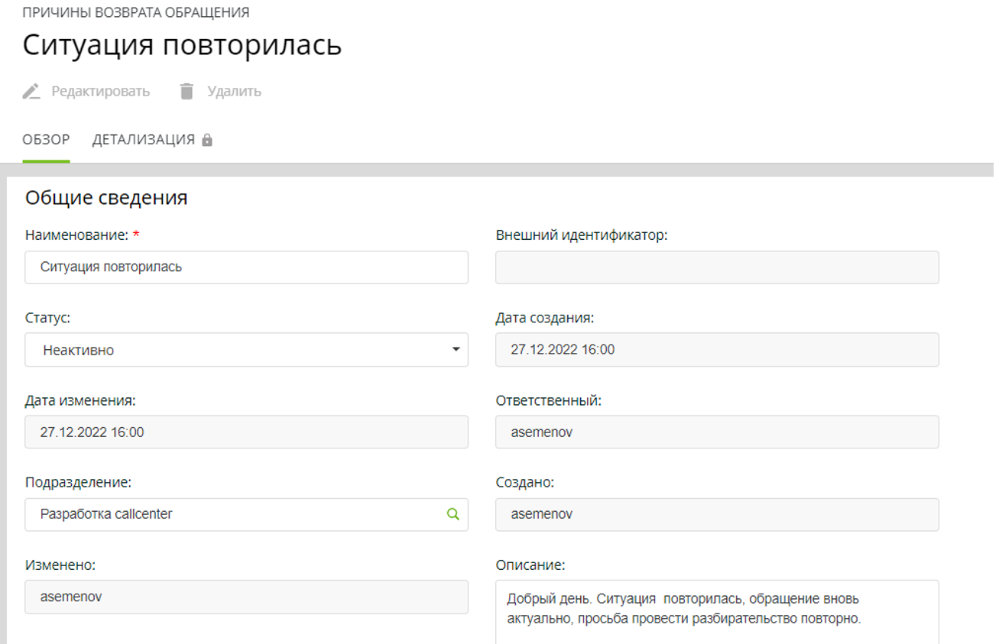Click the large page title heading
This screenshot has width=999, height=644.
[182, 46]
